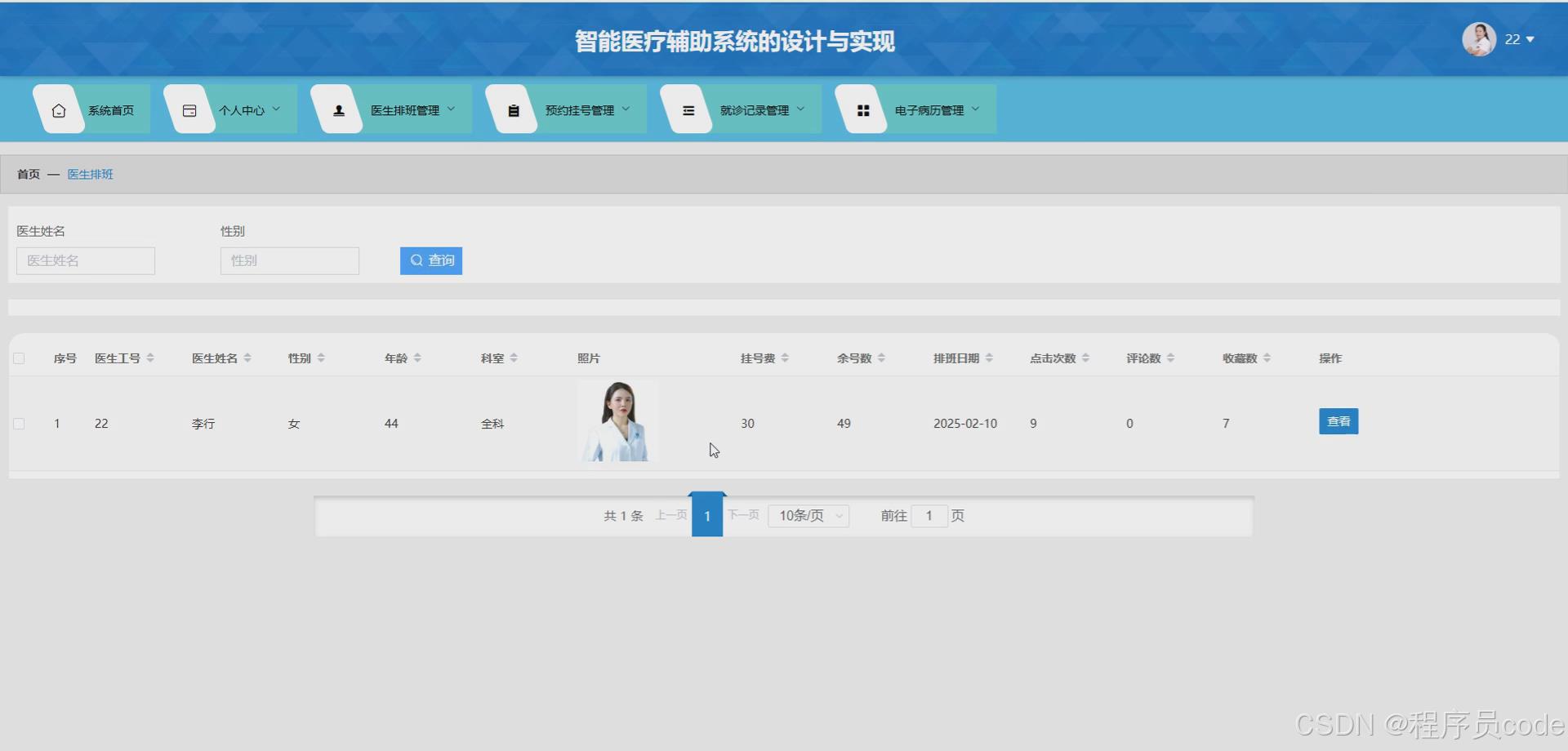This screenshot has width=1568, height=751.
Task: Check the table header select-all checkbox
Action: (20, 358)
